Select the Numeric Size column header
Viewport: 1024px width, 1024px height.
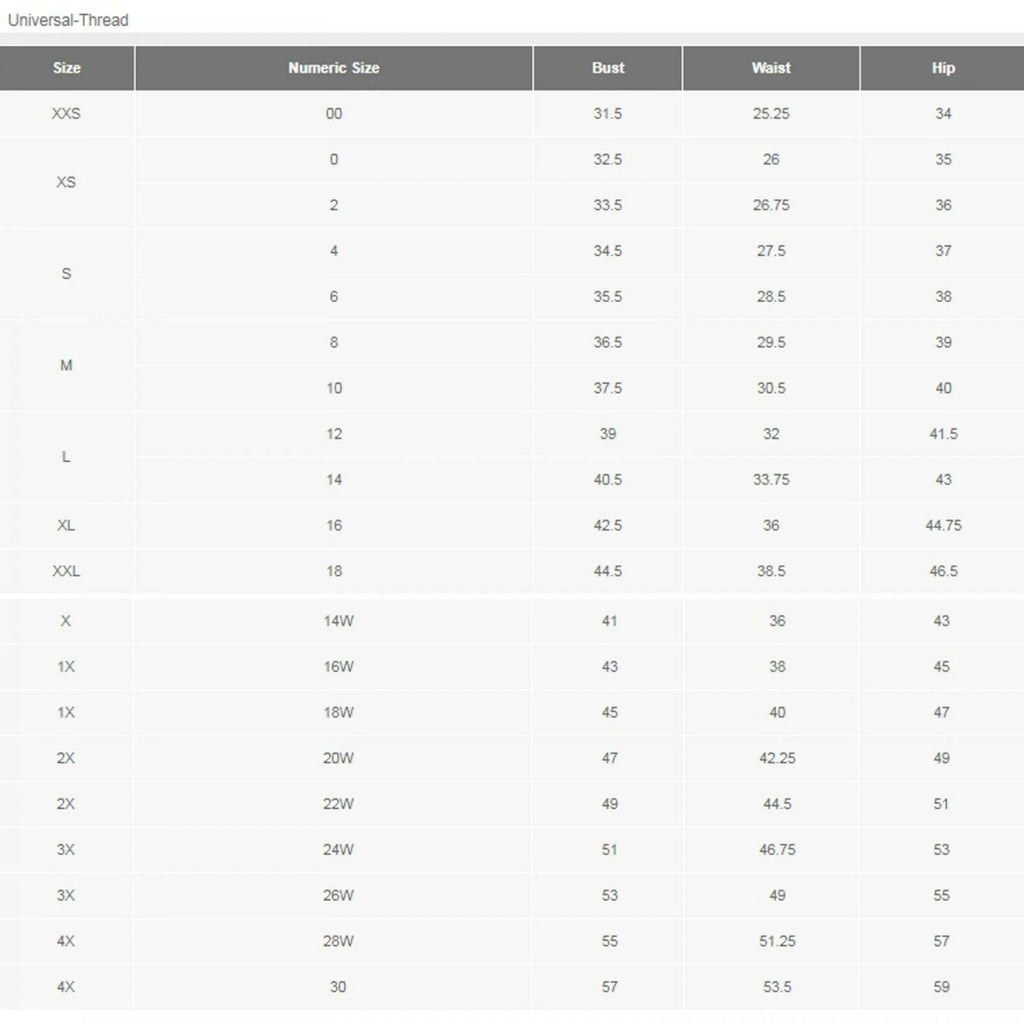333,68
